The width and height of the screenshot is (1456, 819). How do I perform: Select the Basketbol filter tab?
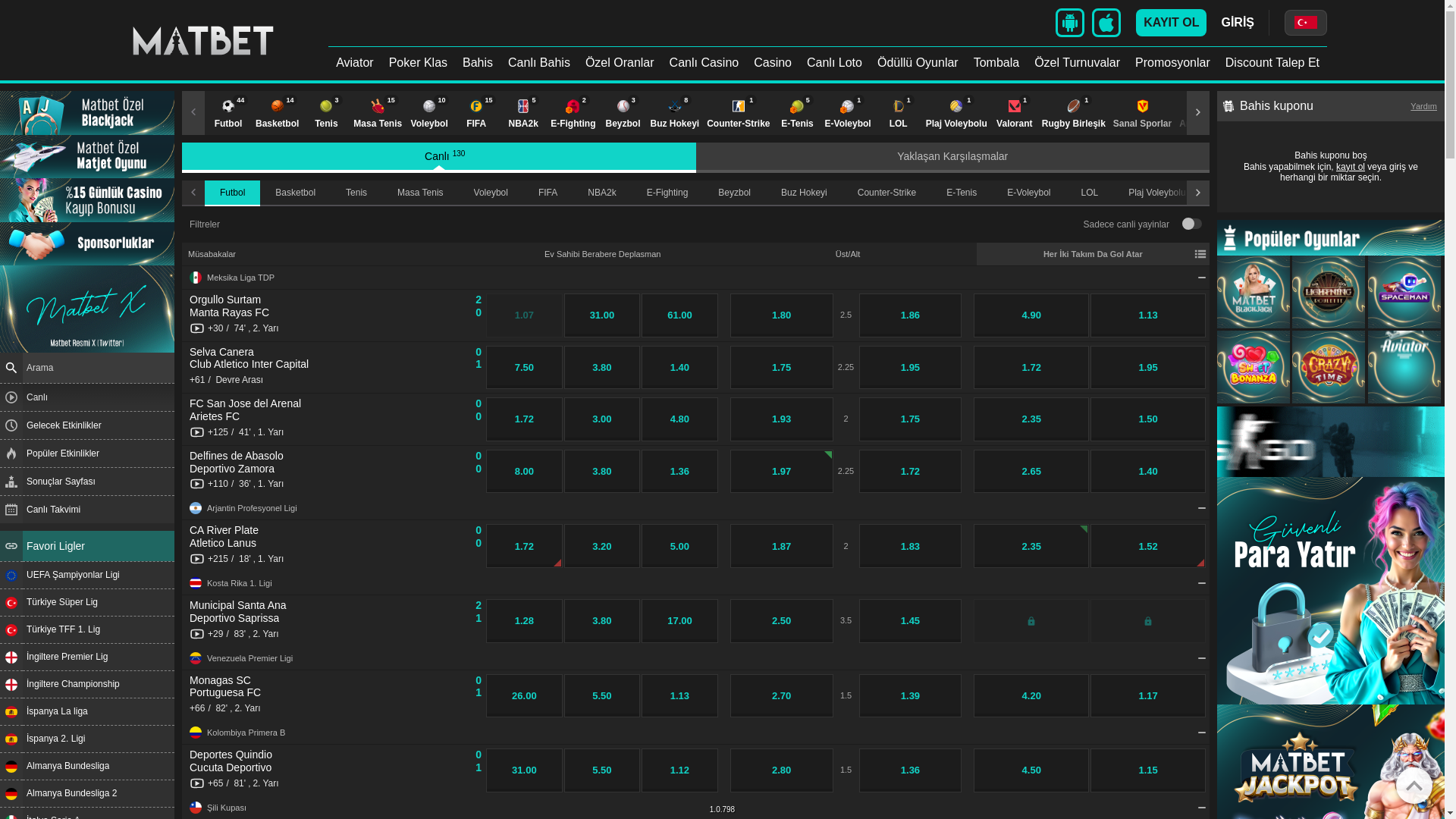point(295,193)
